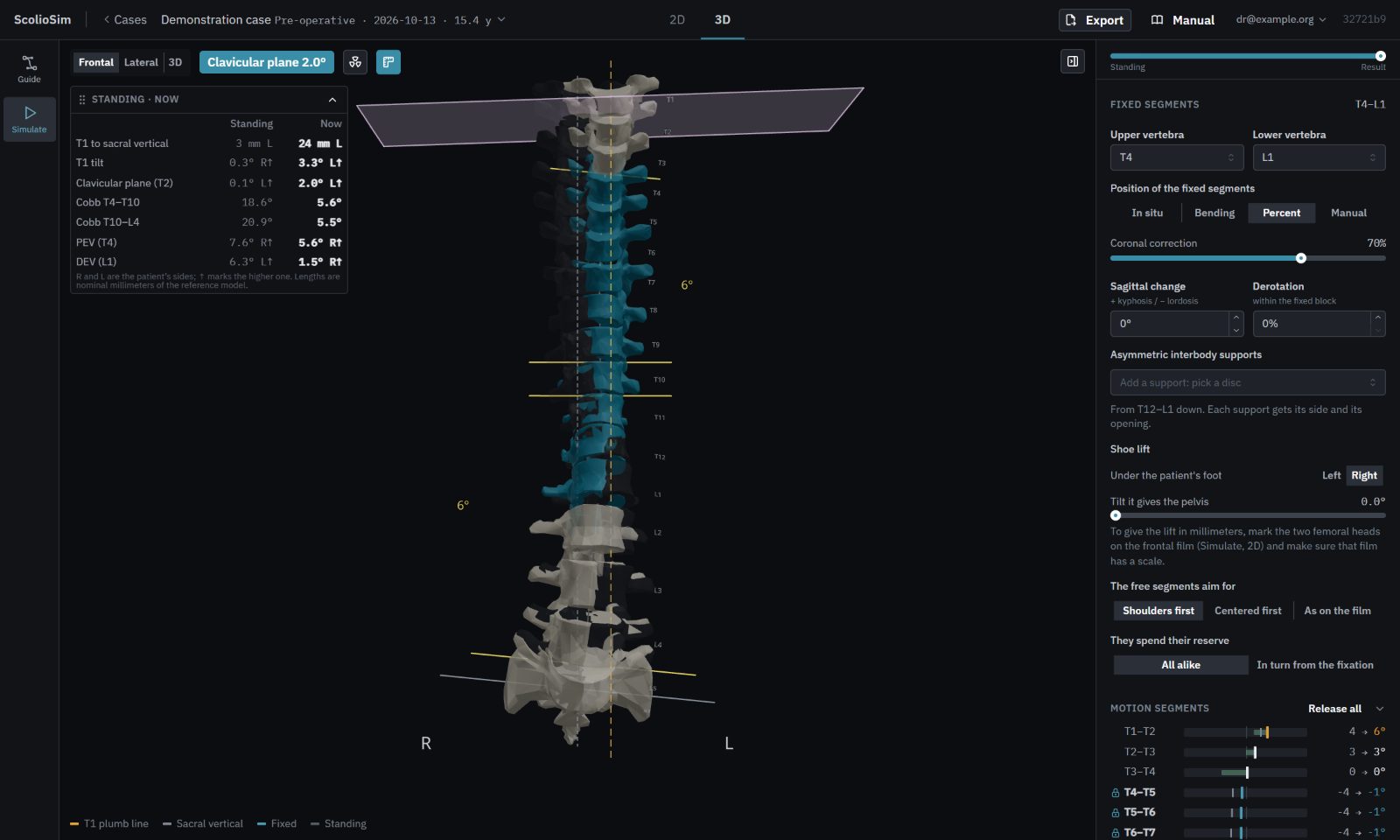
Task: Click the Derotation percent input field
Action: coord(1312,324)
